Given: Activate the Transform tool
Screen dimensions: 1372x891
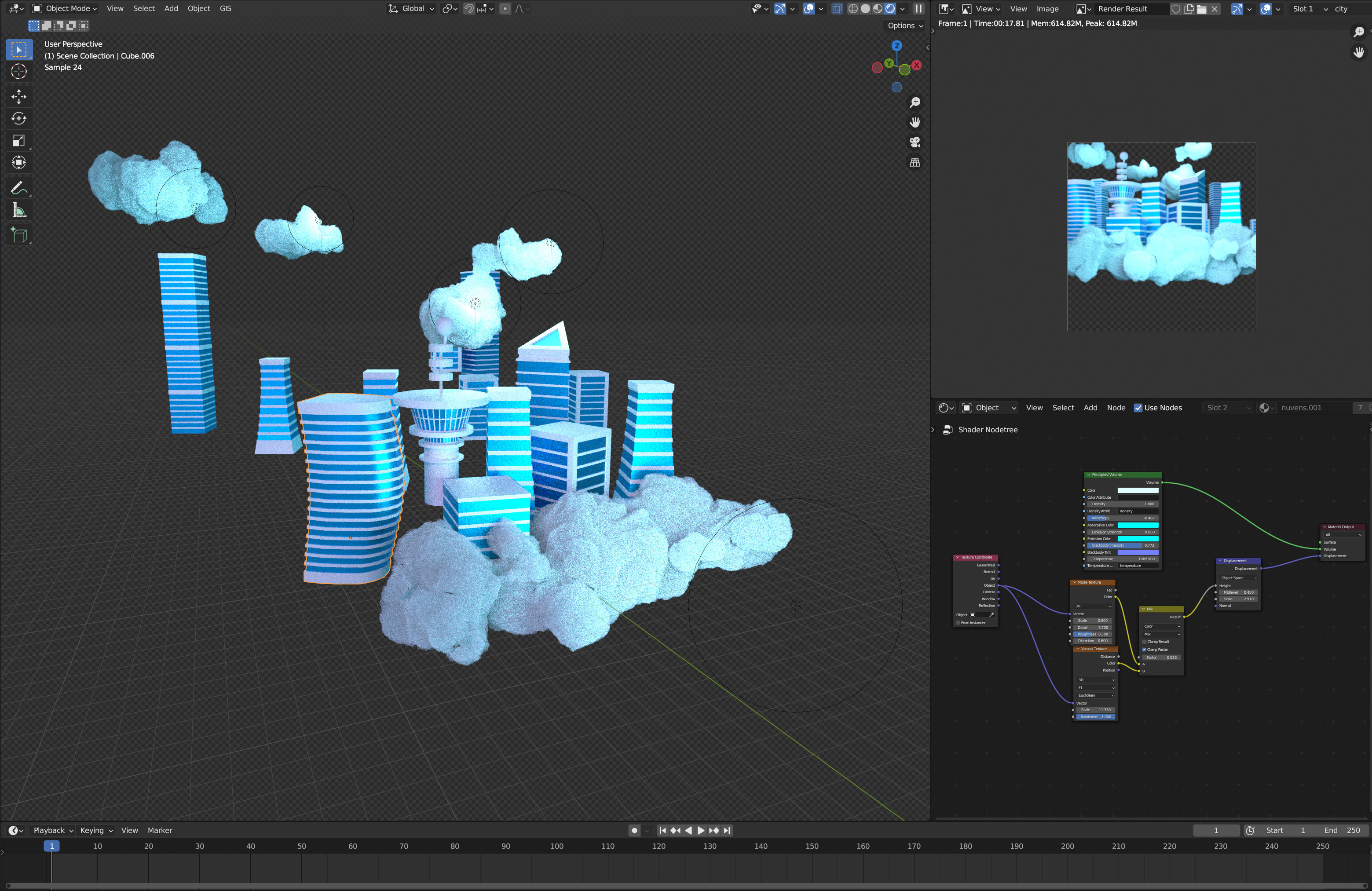Looking at the screenshot, I should click(19, 163).
